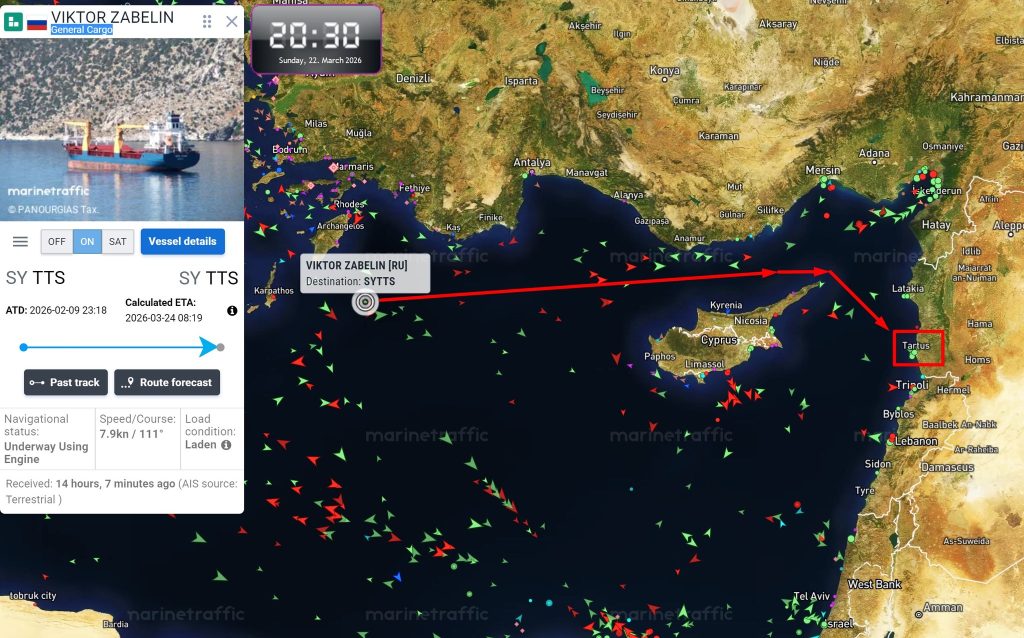This screenshot has width=1024, height=638.
Task: Click the Russian flag icon
Action: pyautogui.click(x=37, y=23)
